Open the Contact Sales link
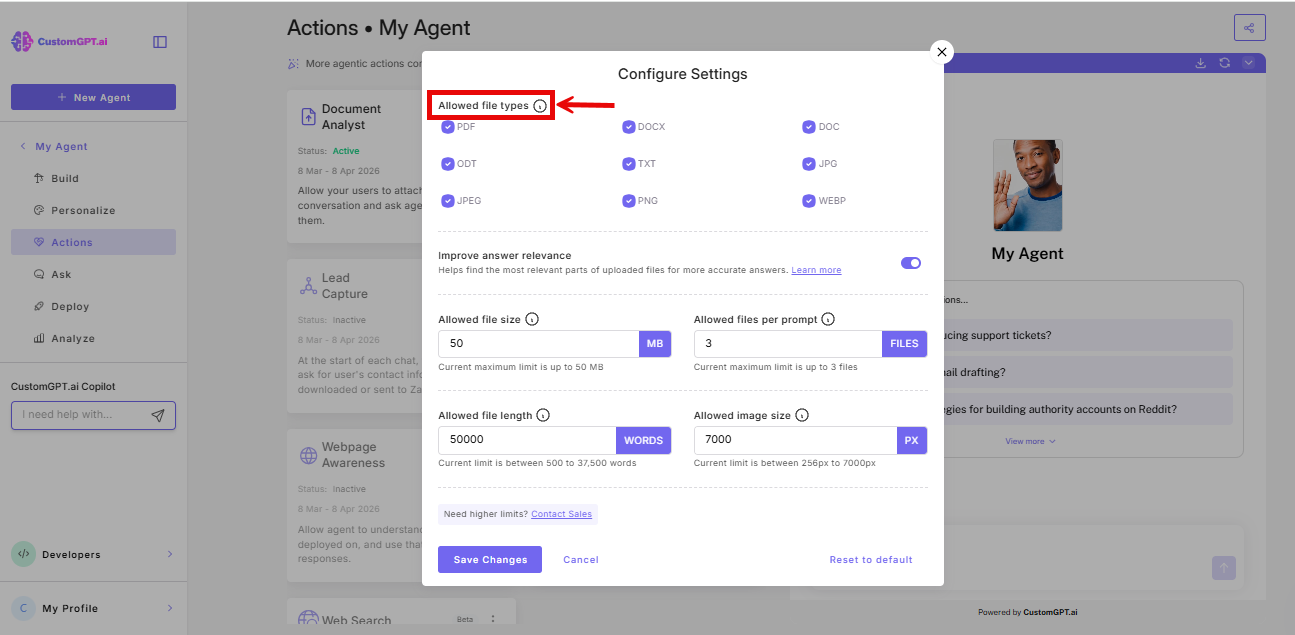 click(x=561, y=513)
